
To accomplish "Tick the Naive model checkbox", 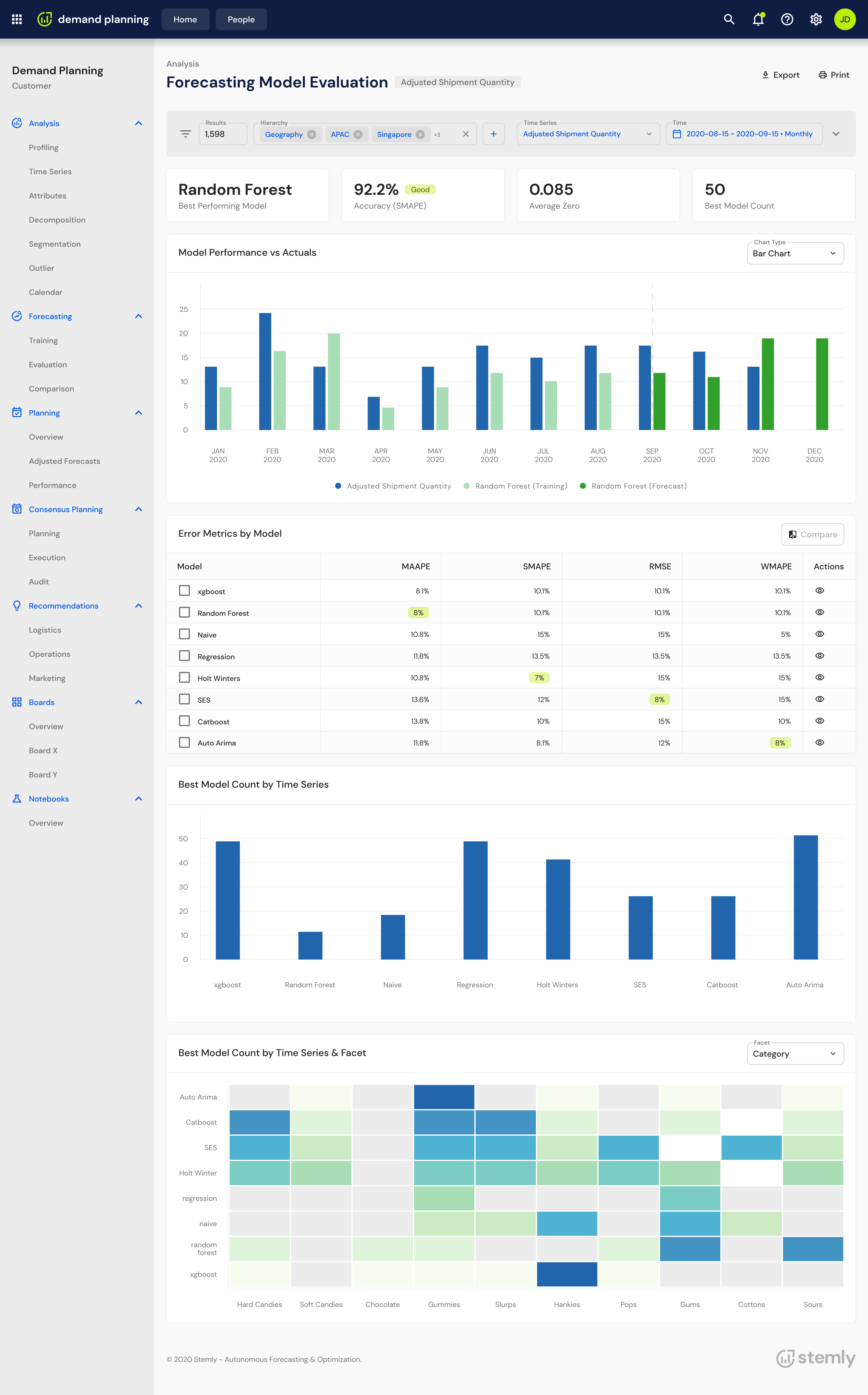I will pos(184,634).
